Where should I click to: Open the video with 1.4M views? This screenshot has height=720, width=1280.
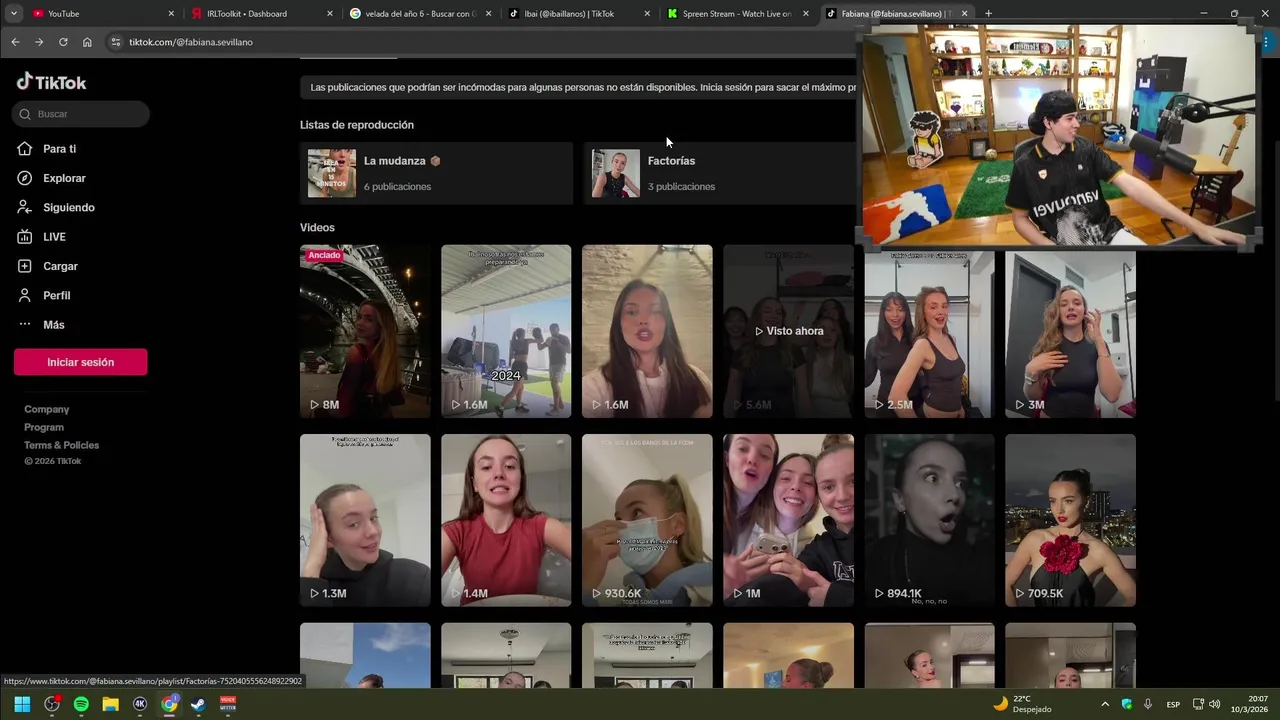[x=506, y=520]
